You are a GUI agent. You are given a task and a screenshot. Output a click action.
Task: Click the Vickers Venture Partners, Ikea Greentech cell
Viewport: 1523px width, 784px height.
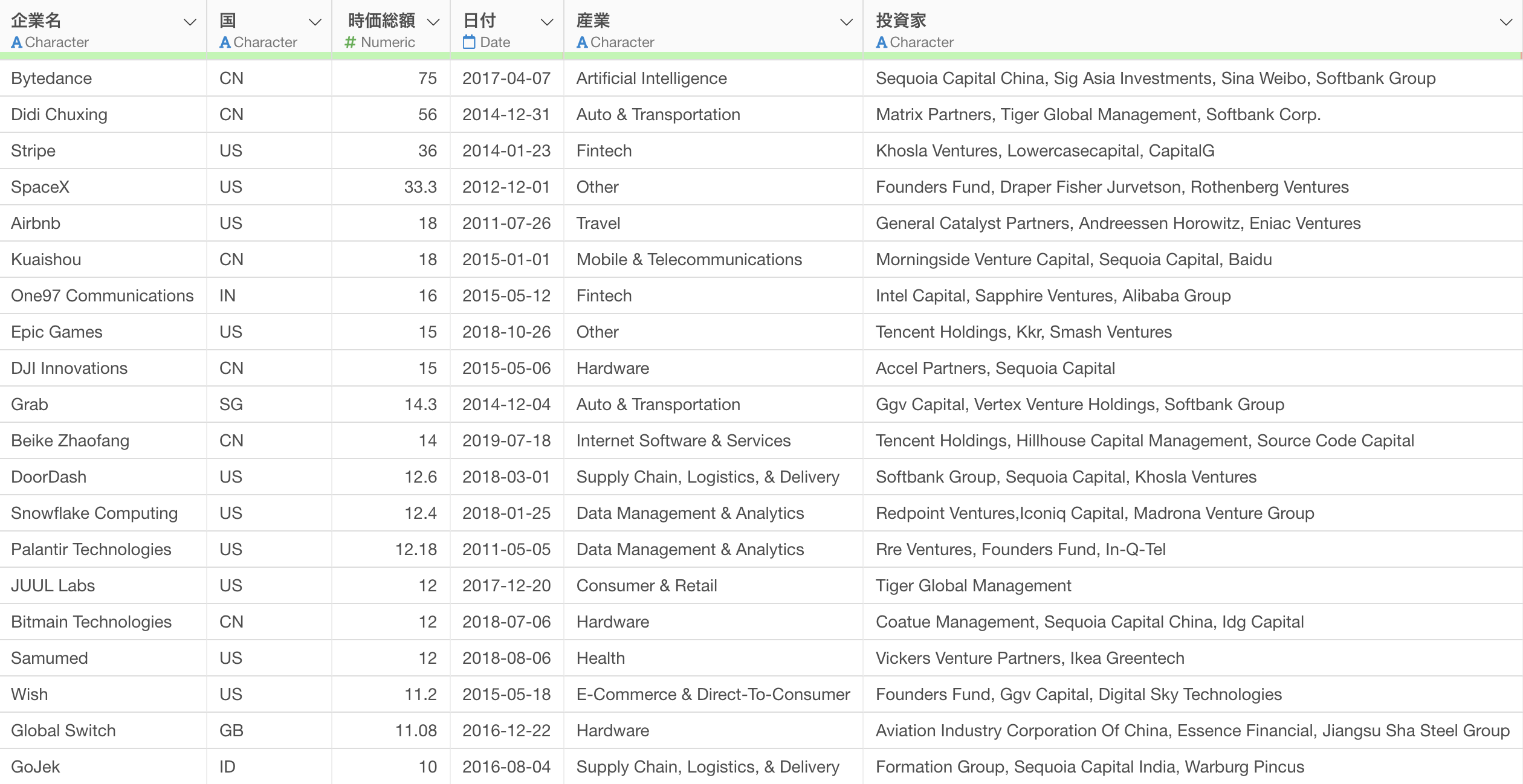(1193, 658)
